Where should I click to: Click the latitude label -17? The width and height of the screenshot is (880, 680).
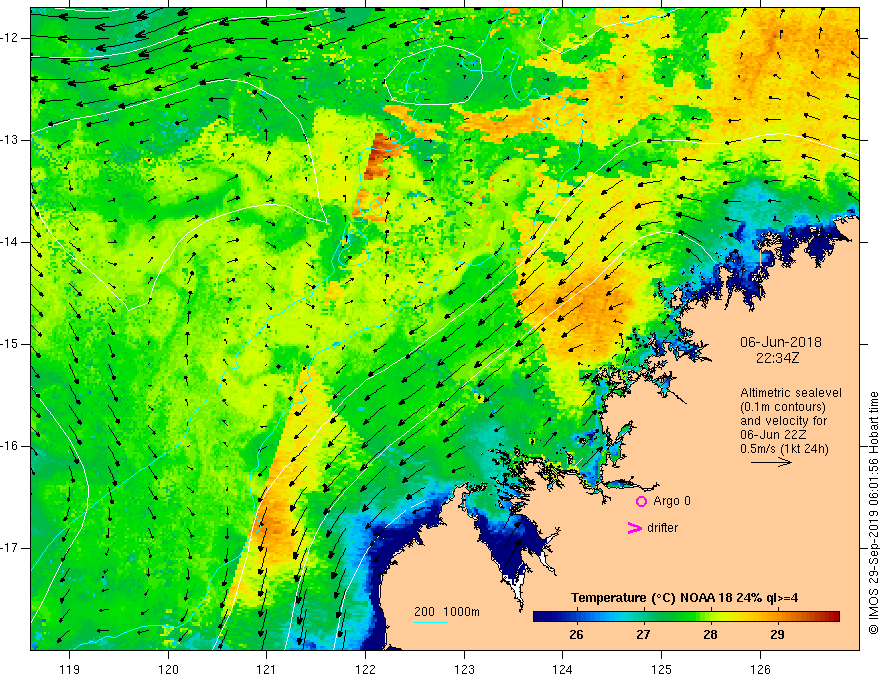click(11, 548)
